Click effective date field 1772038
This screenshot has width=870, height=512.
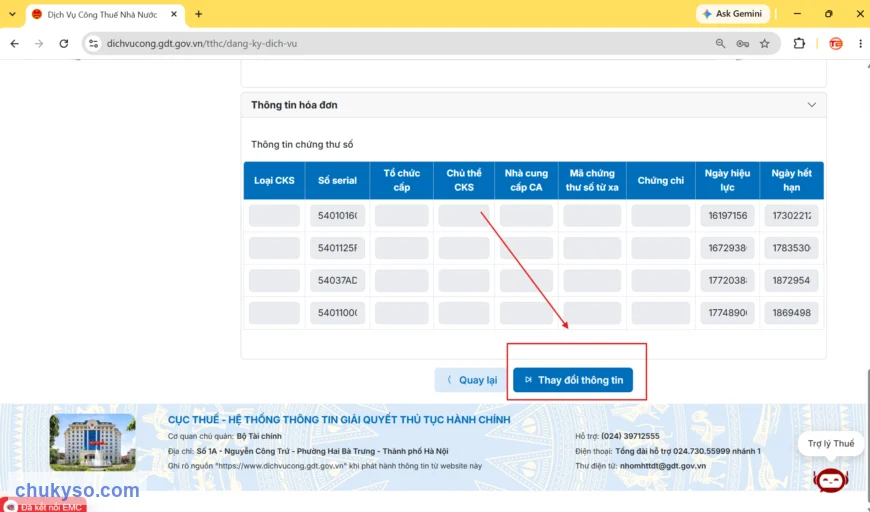coord(727,280)
